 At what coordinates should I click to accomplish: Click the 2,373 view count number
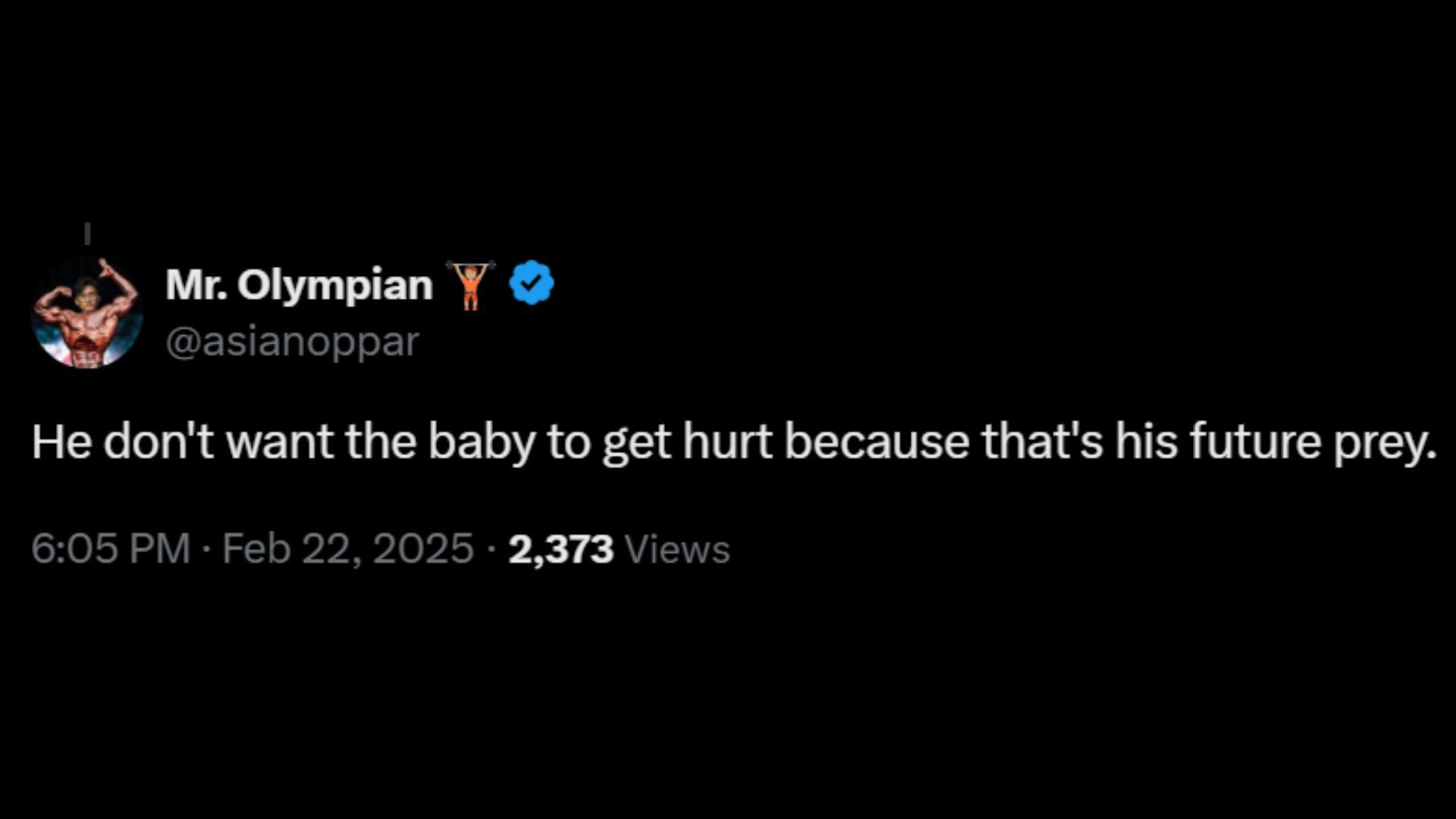[x=560, y=549]
